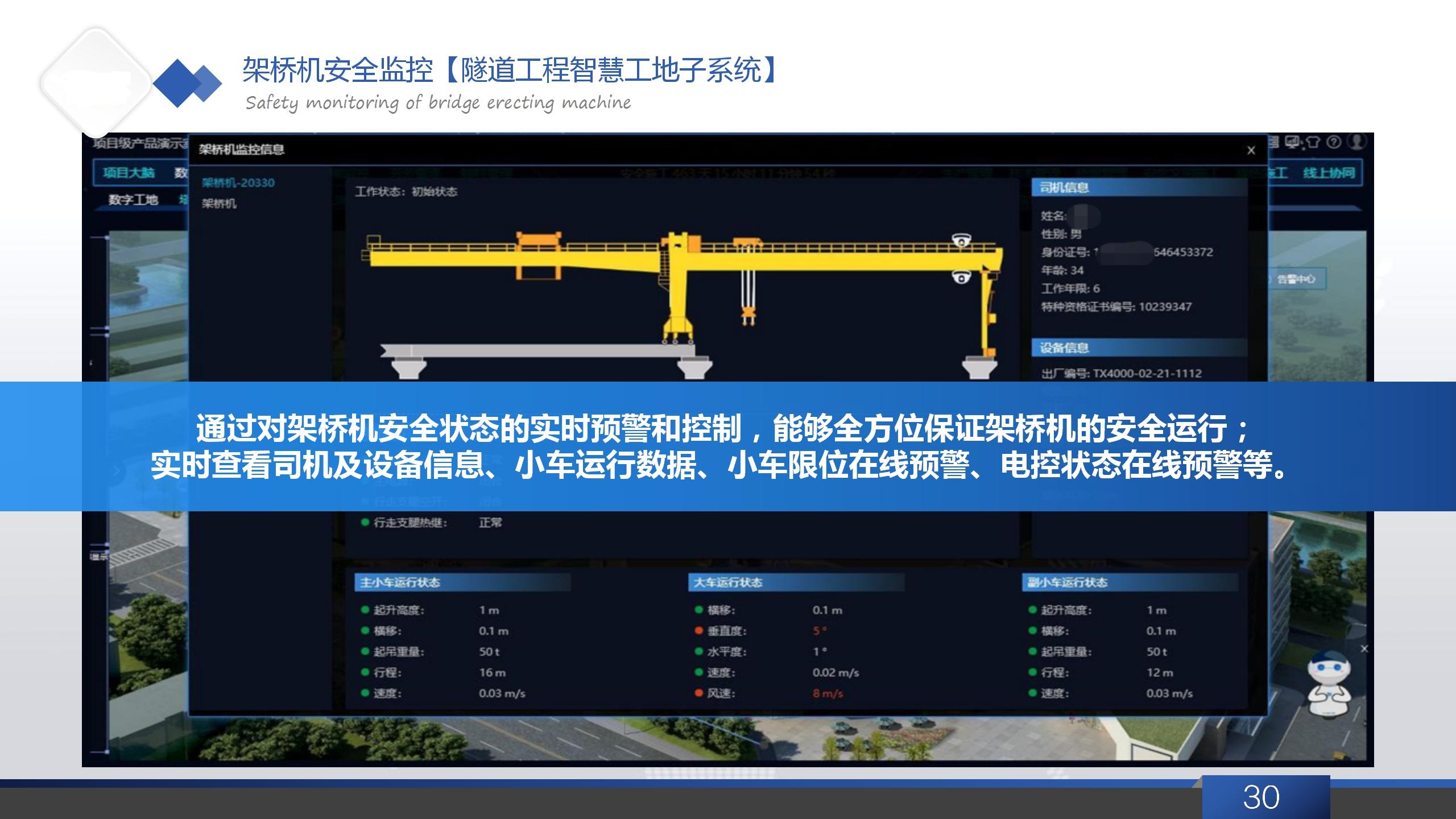Click 起升高度 1 m in 副小车运行状态
Viewport: 1456px width, 819px height.
pos(1098,610)
